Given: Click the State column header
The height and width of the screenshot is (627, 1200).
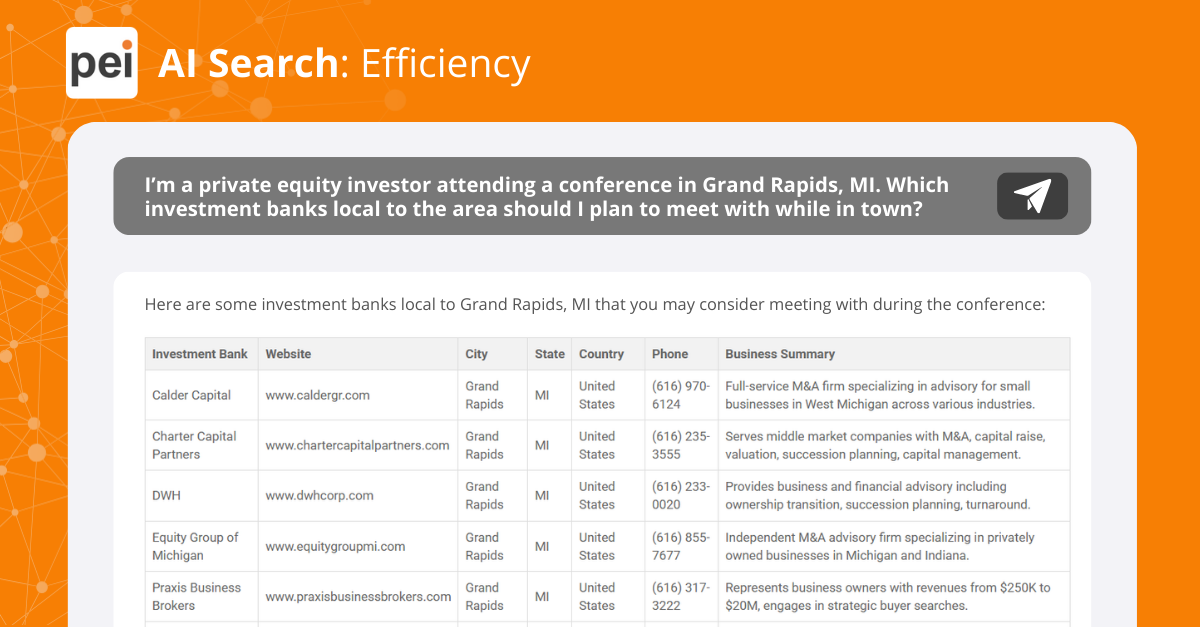Looking at the screenshot, I should 550,354.
